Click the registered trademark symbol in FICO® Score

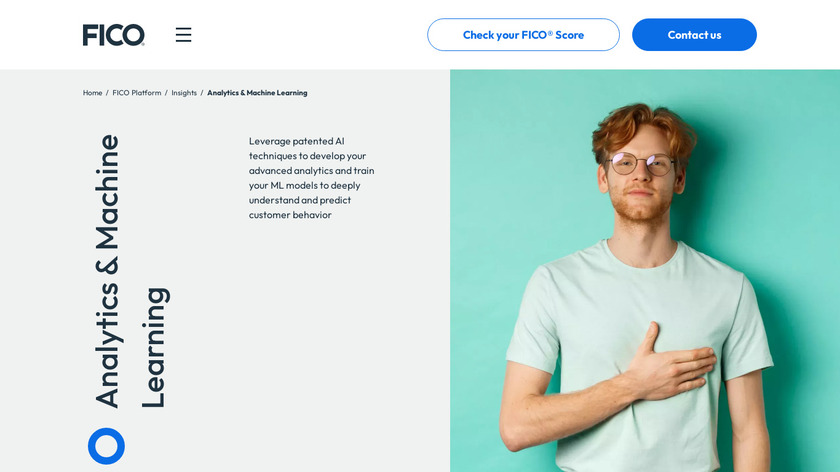click(x=550, y=32)
